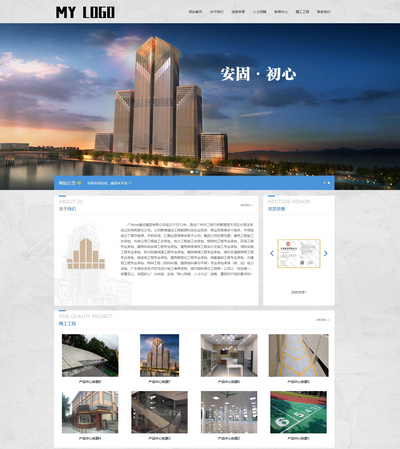This screenshot has width=400, height=449.
Task: Click caption 产品中心标题3 under staircase photo
Action: tap(159, 438)
